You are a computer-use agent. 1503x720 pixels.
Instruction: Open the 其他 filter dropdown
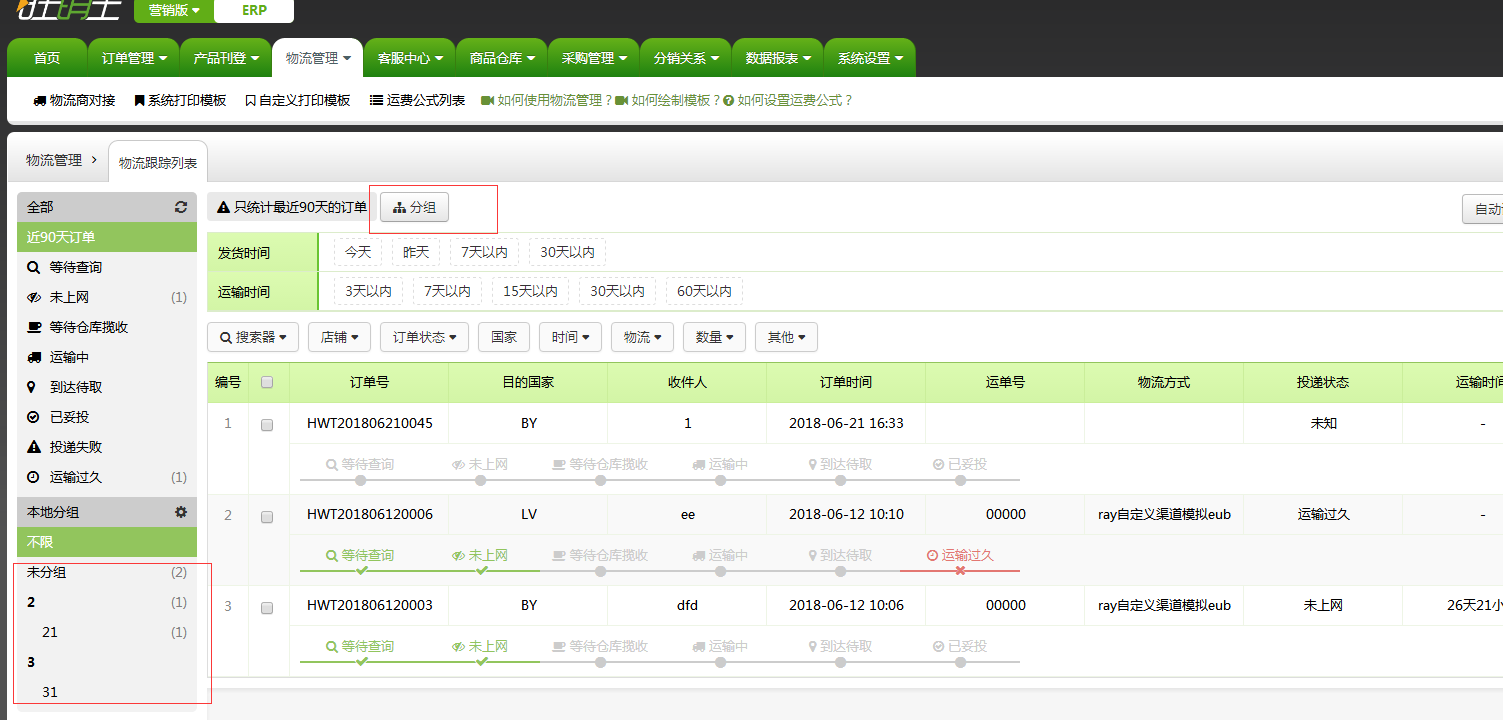click(786, 337)
